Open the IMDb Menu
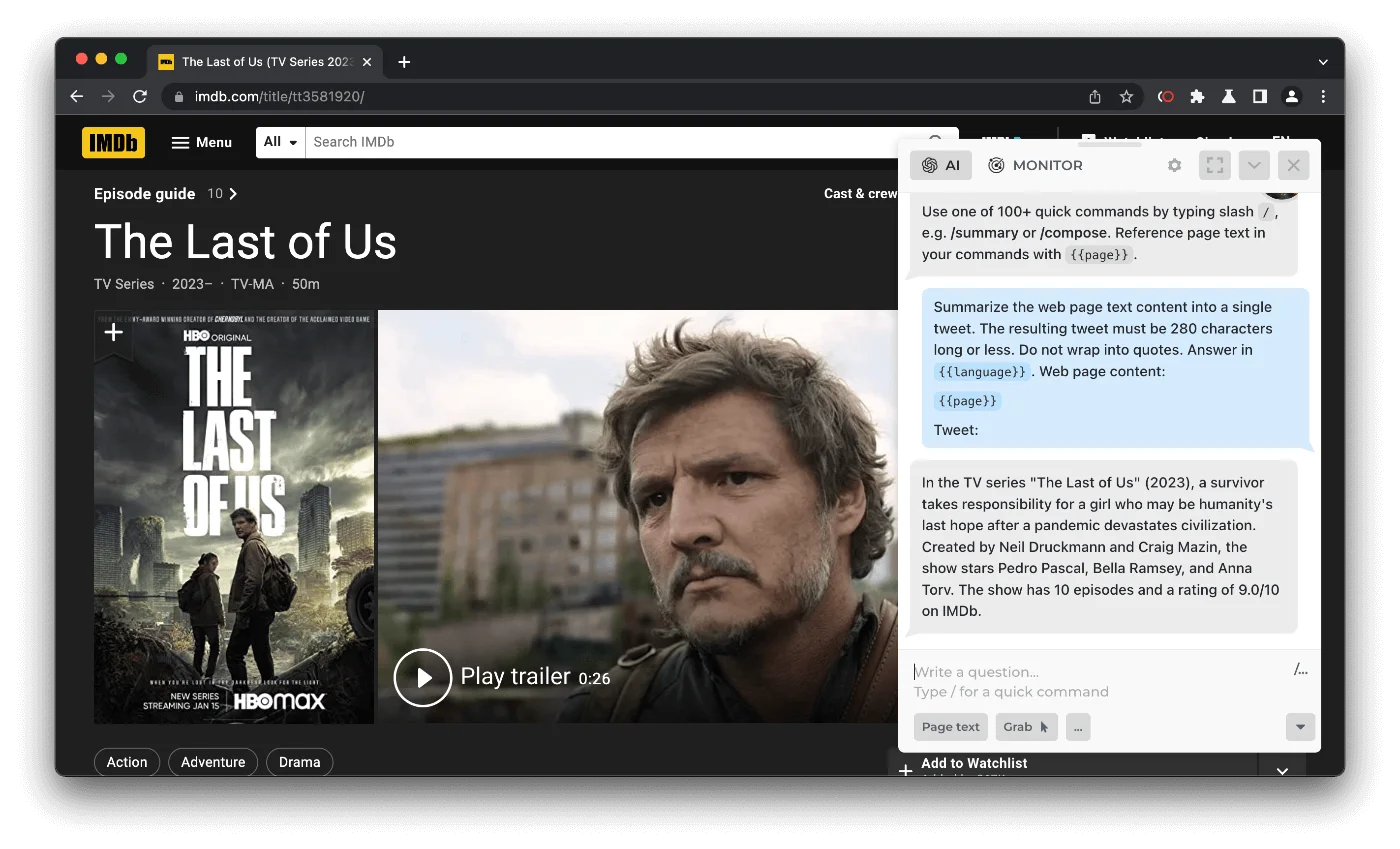 click(201, 142)
